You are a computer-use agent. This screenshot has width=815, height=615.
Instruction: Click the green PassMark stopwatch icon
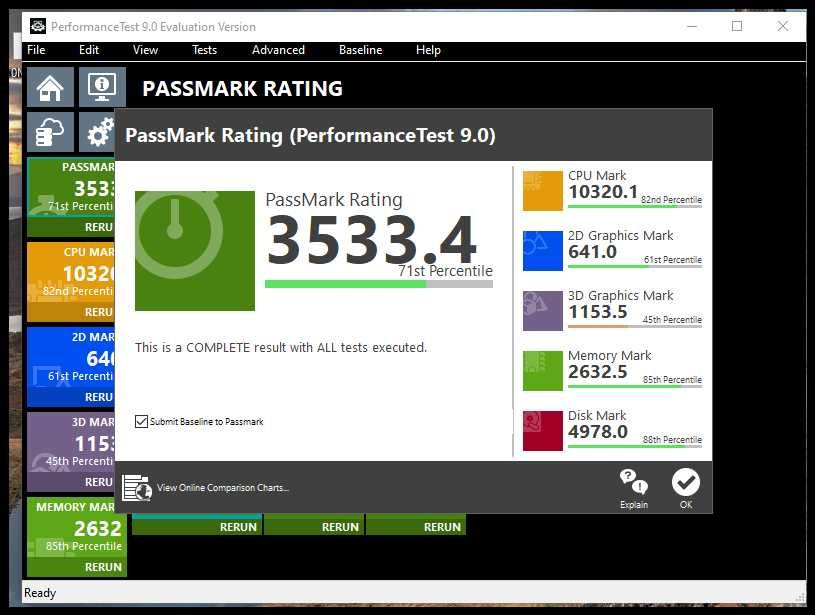click(195, 251)
